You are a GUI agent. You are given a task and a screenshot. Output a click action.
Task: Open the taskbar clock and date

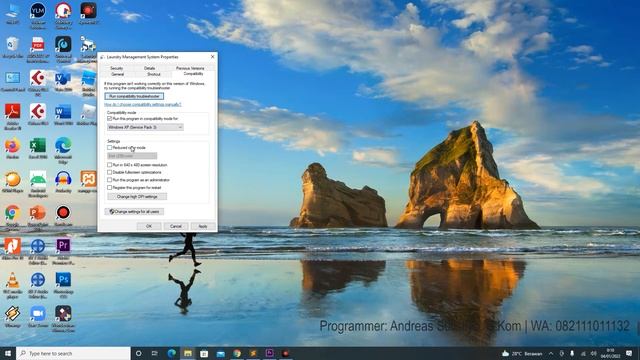click(x=611, y=353)
